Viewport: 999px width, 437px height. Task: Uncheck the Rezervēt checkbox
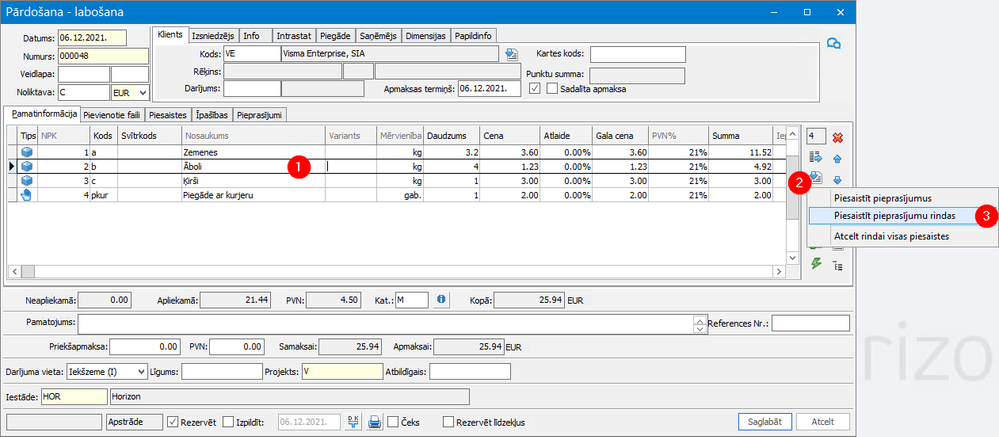173,422
